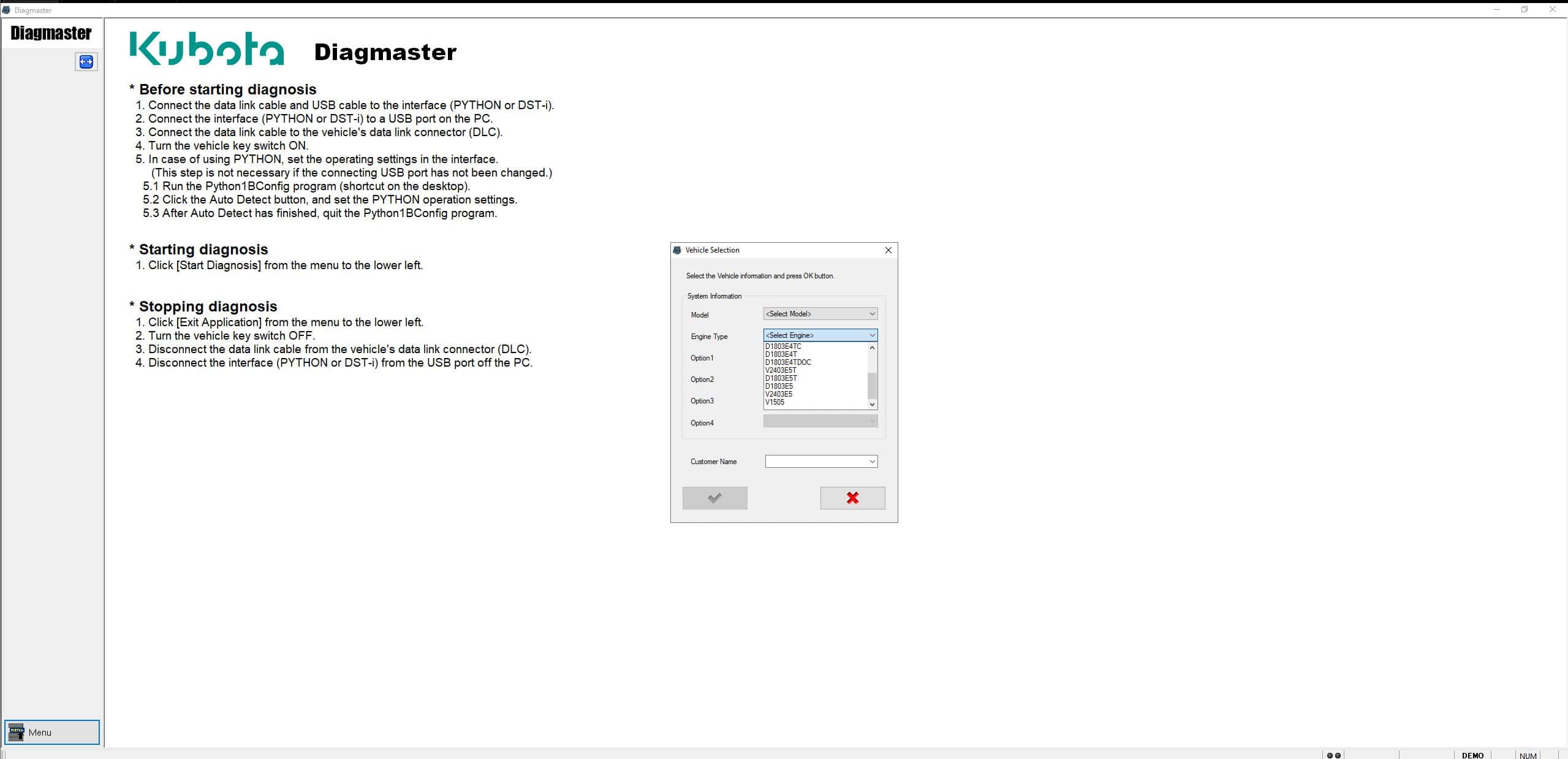Viewport: 1568px width, 759px height.
Task: Select engine V2403E5 from list
Action: [816, 394]
